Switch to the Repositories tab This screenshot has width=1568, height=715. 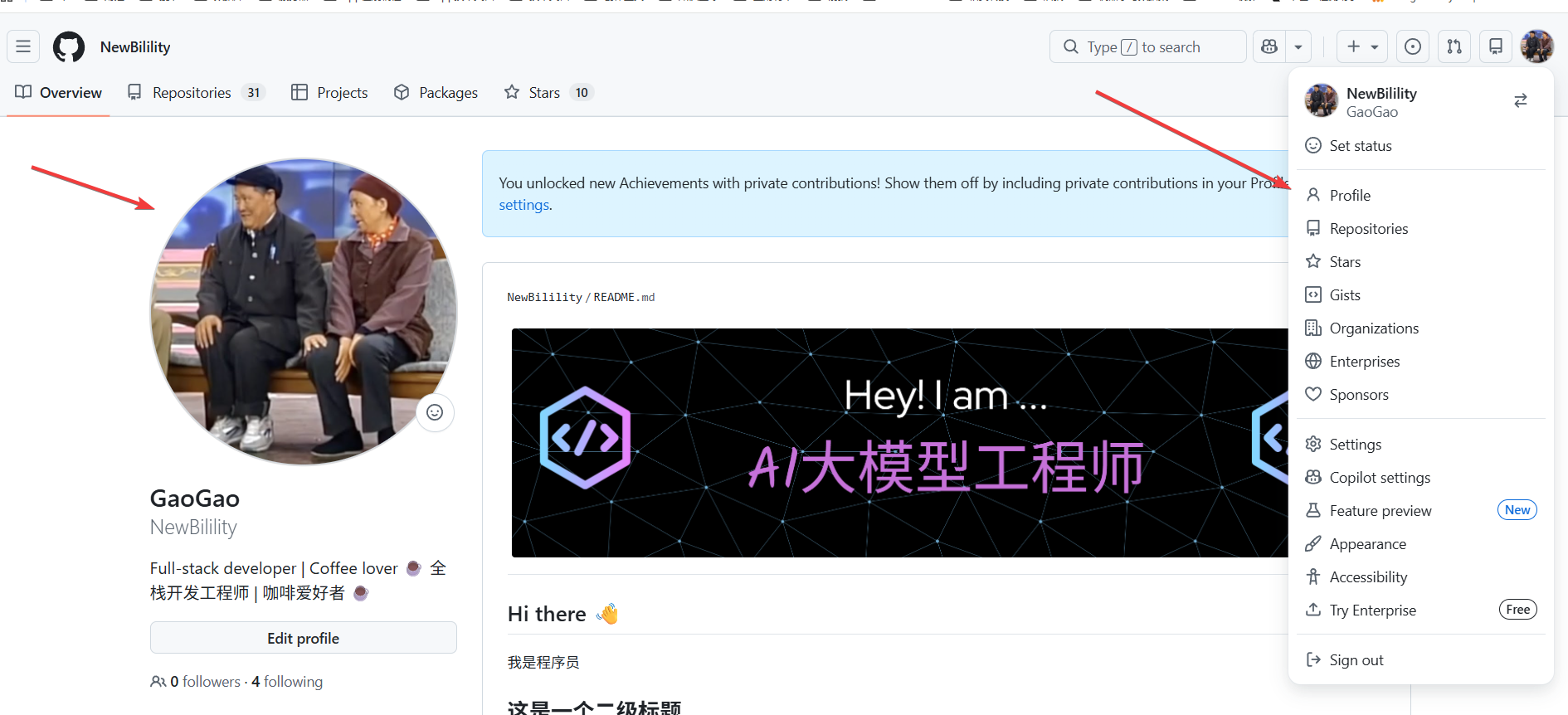pos(196,92)
